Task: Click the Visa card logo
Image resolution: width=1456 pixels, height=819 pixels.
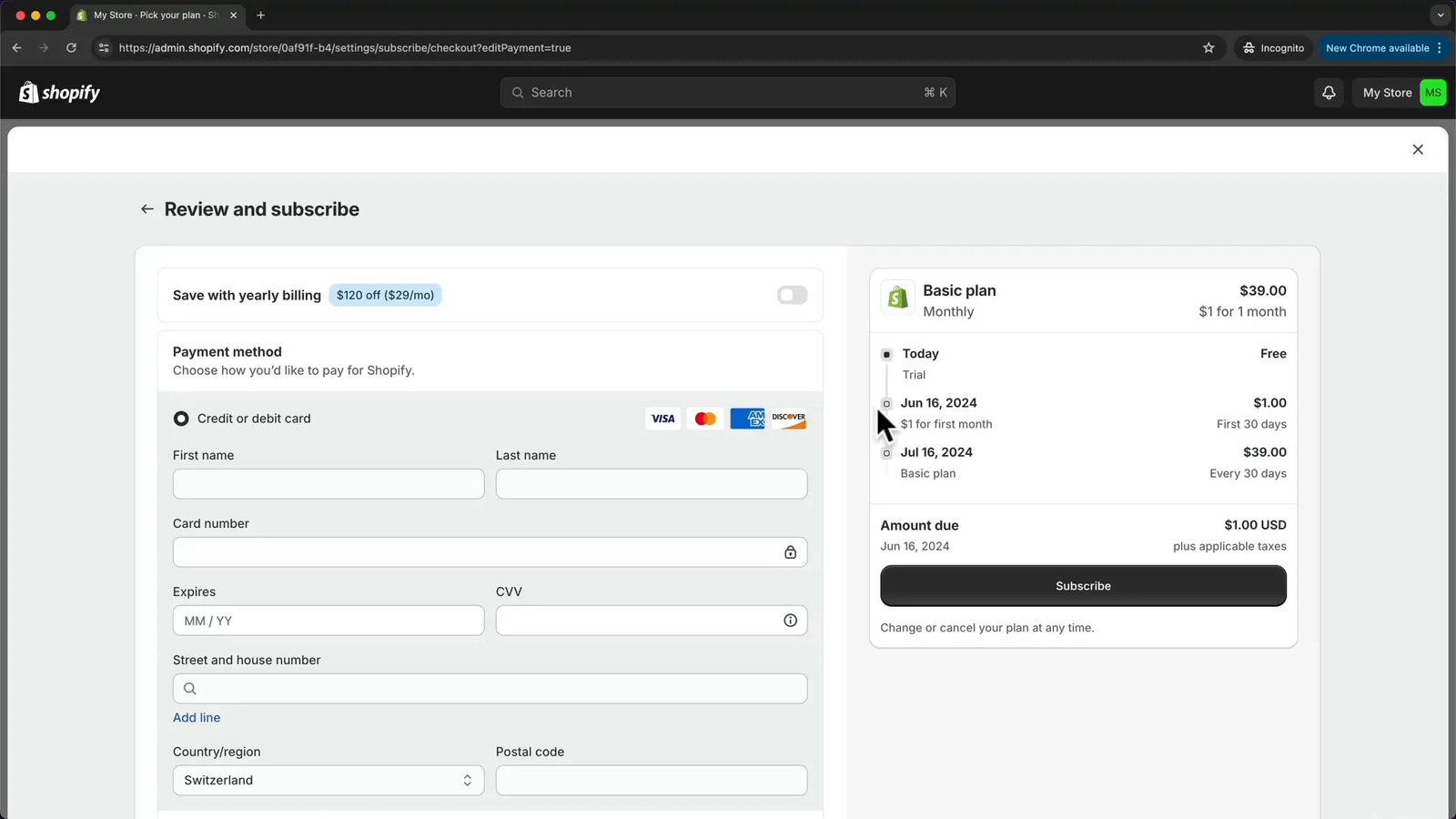Action: tap(662, 419)
